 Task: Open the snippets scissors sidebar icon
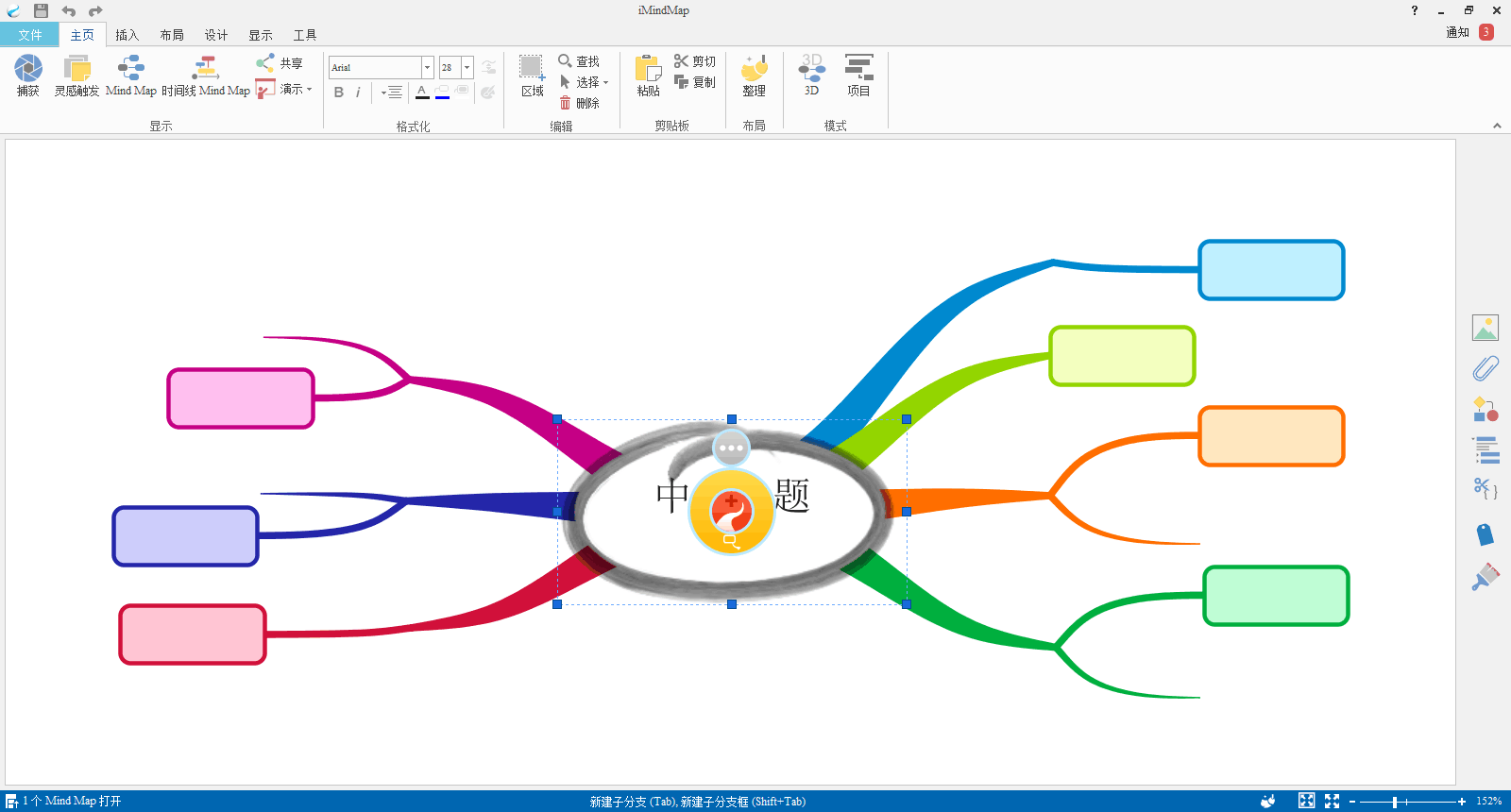[x=1486, y=489]
